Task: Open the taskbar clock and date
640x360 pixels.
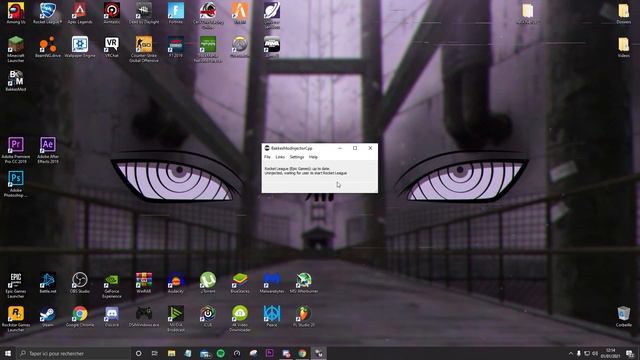Action: pyautogui.click(x=611, y=353)
